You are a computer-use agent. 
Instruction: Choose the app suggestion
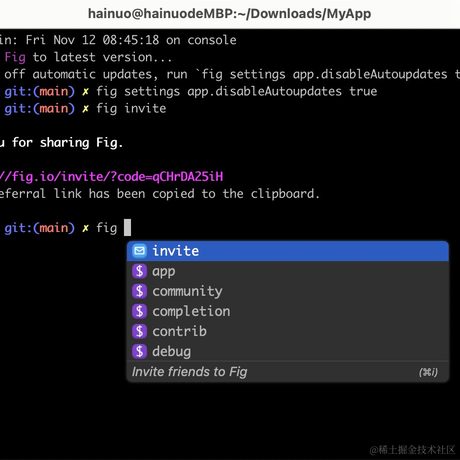pyautogui.click(x=288, y=271)
